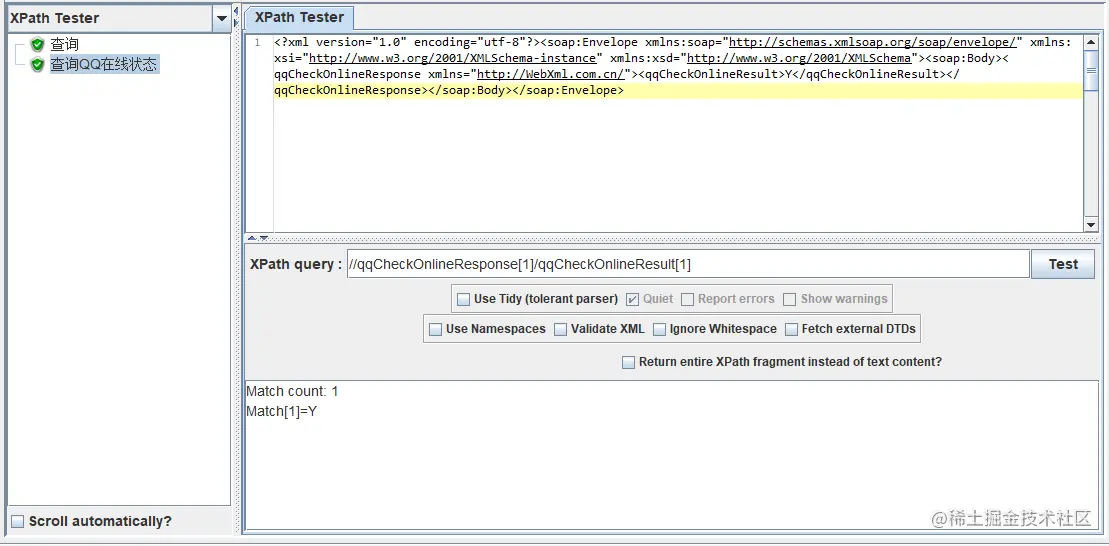This screenshot has height=546, width=1109.
Task: Click XML pane scrollbar up arrow
Action: pos(1091,40)
